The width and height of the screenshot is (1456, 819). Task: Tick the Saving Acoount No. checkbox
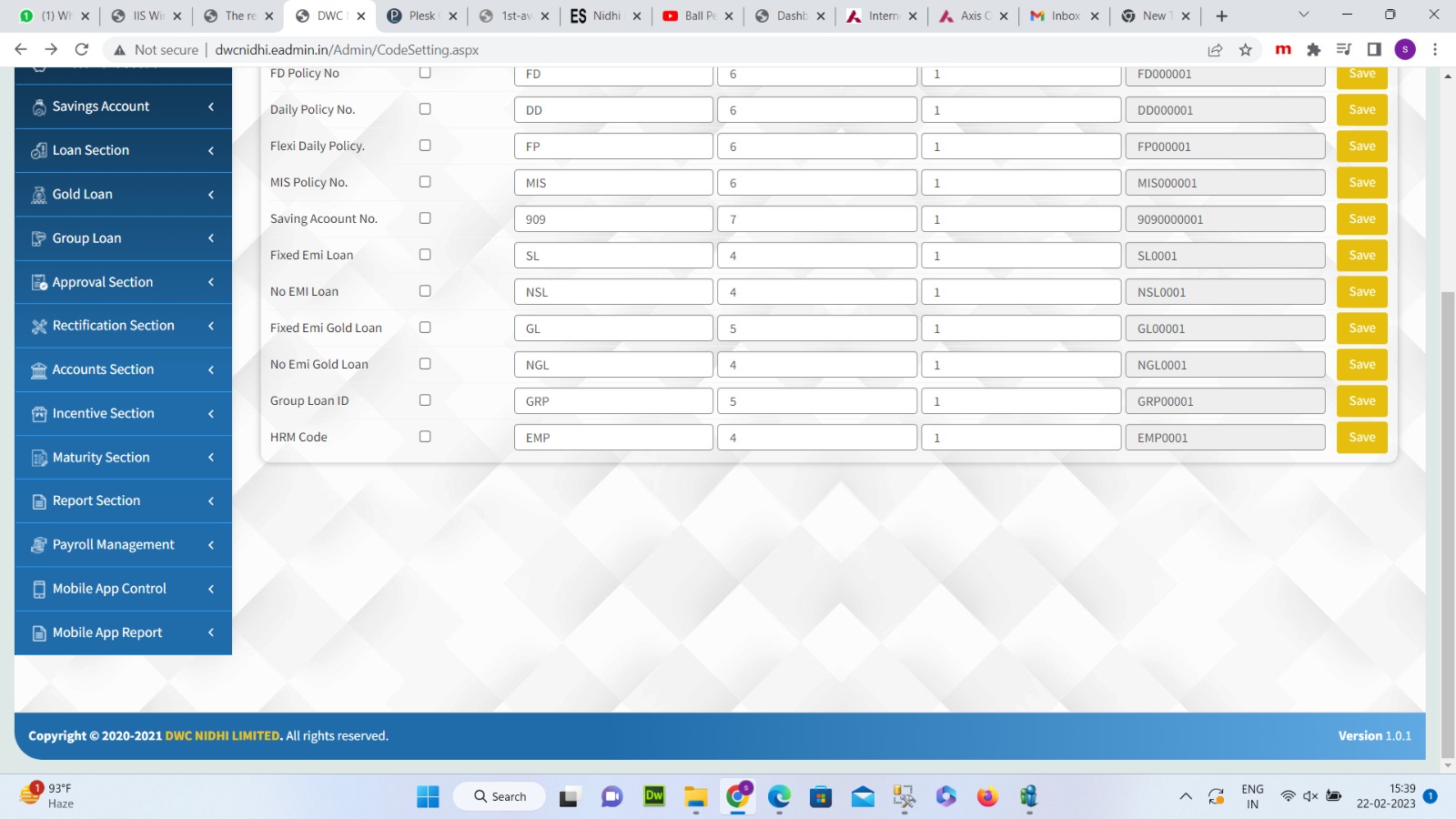point(425,218)
